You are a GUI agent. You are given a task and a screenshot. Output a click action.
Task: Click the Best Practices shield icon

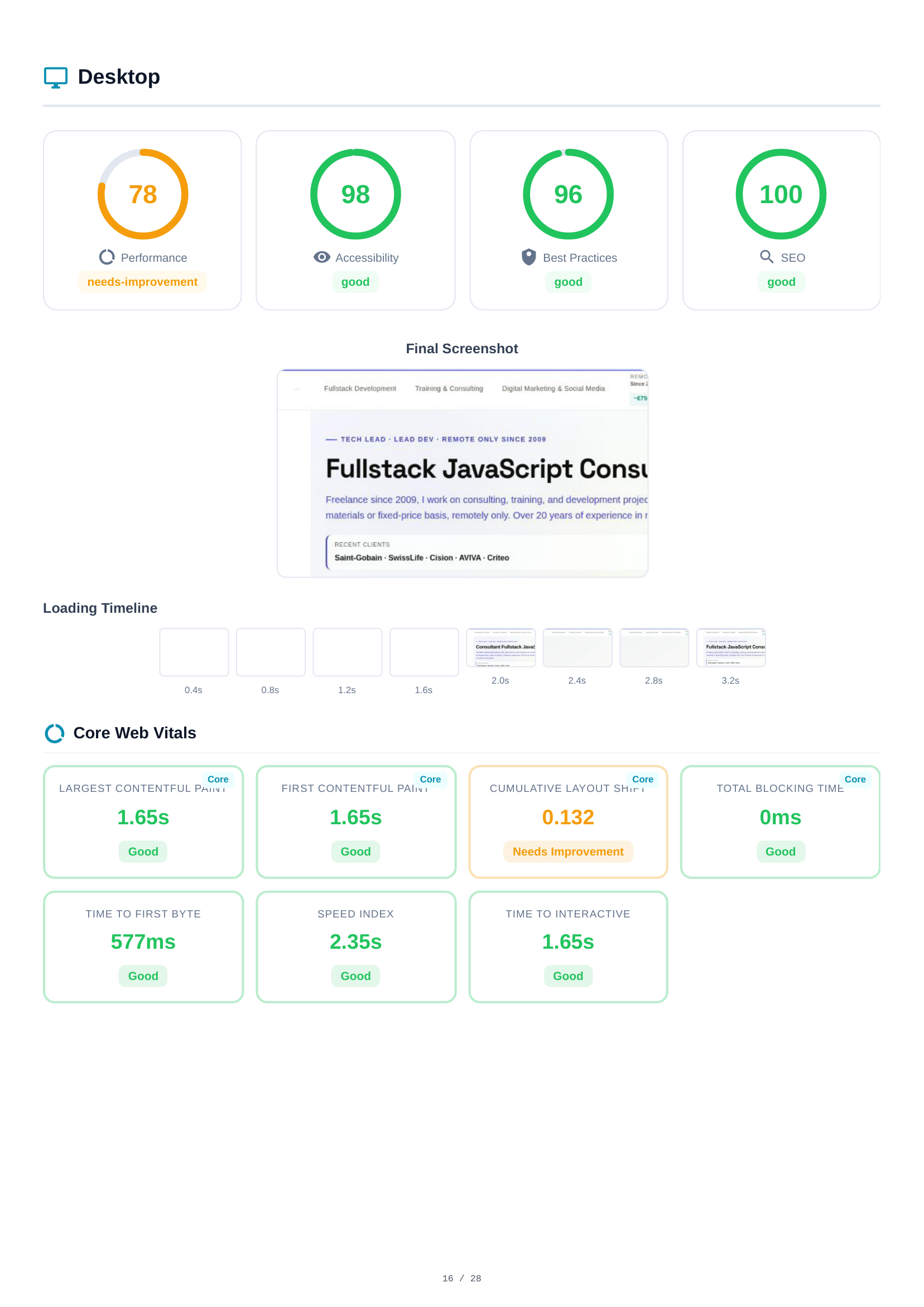coord(528,257)
